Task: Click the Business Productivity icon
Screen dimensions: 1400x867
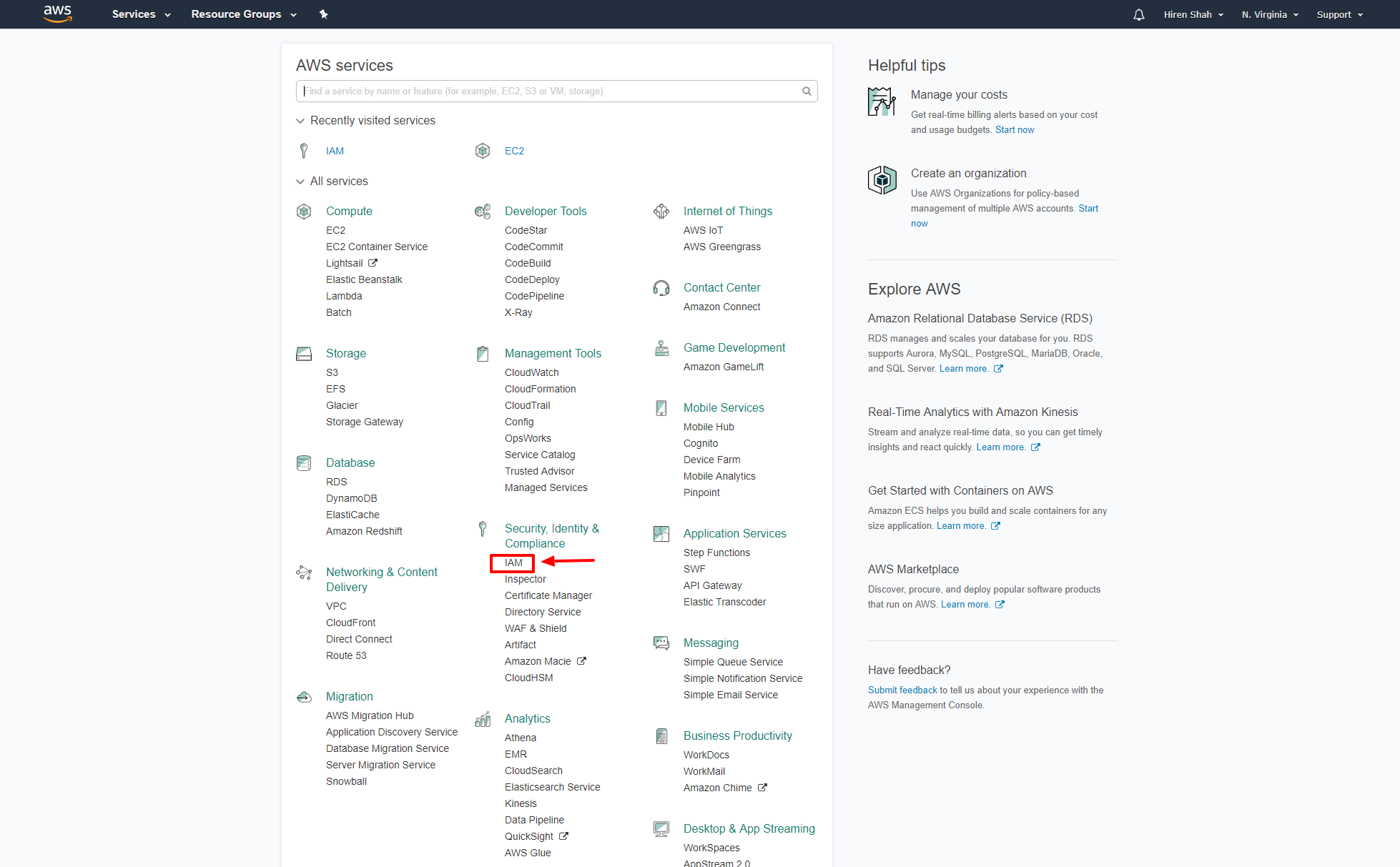Action: pyautogui.click(x=661, y=735)
